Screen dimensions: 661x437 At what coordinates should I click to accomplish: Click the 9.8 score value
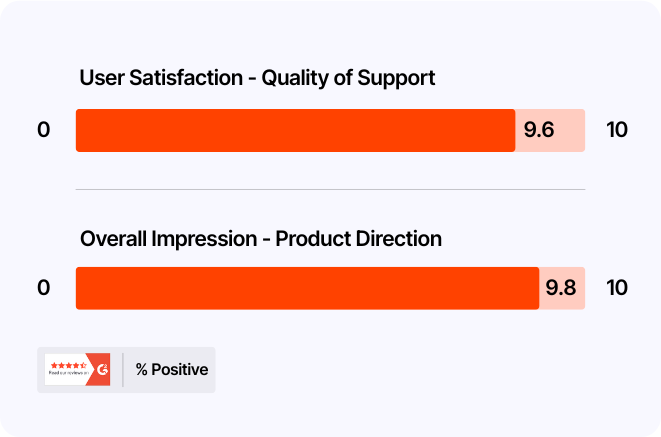coord(559,288)
